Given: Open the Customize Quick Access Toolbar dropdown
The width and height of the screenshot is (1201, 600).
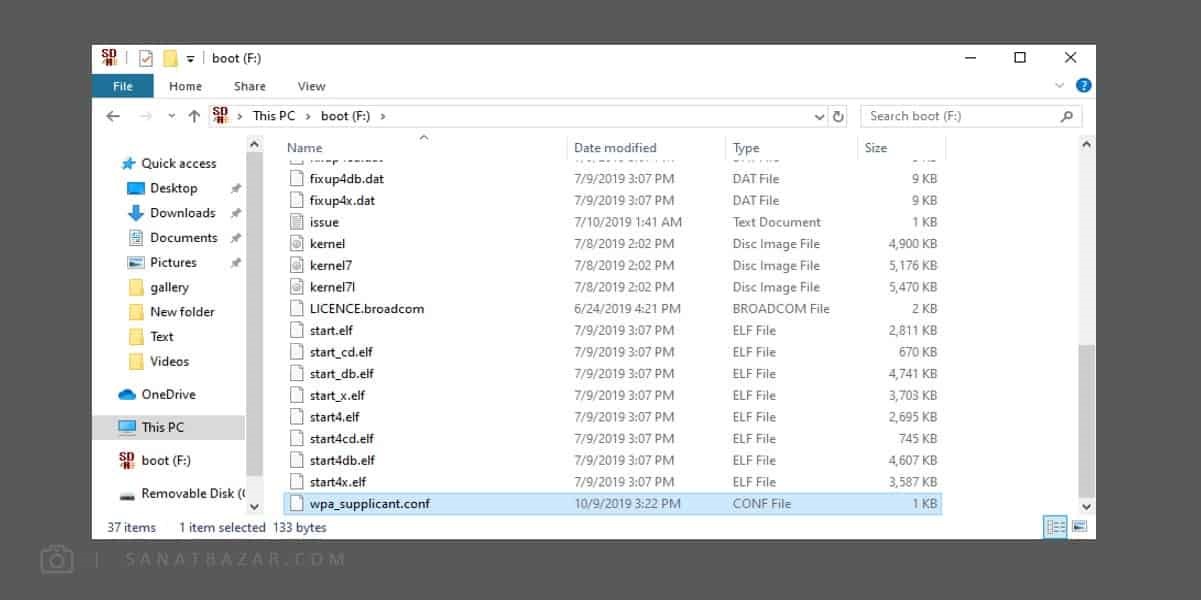Looking at the screenshot, I should [190, 59].
